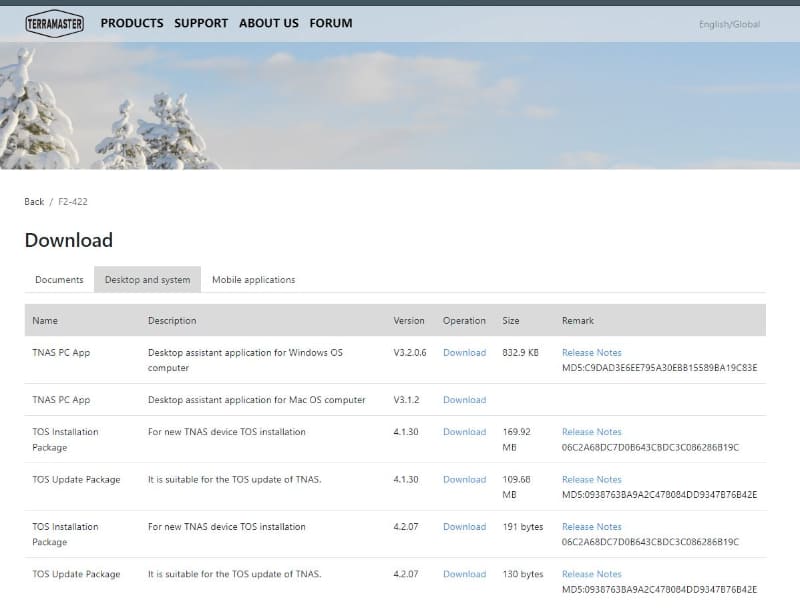Open Release Notes for TOS Installation Package 4.2.07
This screenshot has width=800, height=610.
[x=591, y=527]
